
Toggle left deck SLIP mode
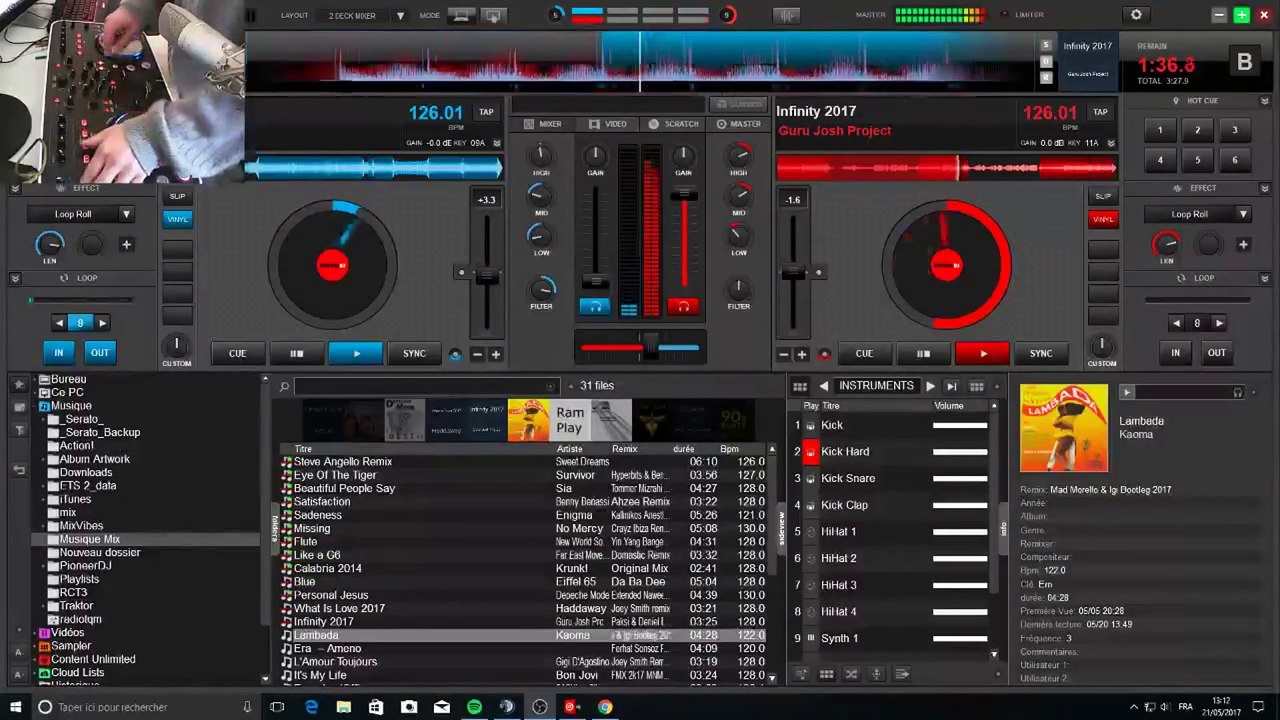click(x=177, y=196)
